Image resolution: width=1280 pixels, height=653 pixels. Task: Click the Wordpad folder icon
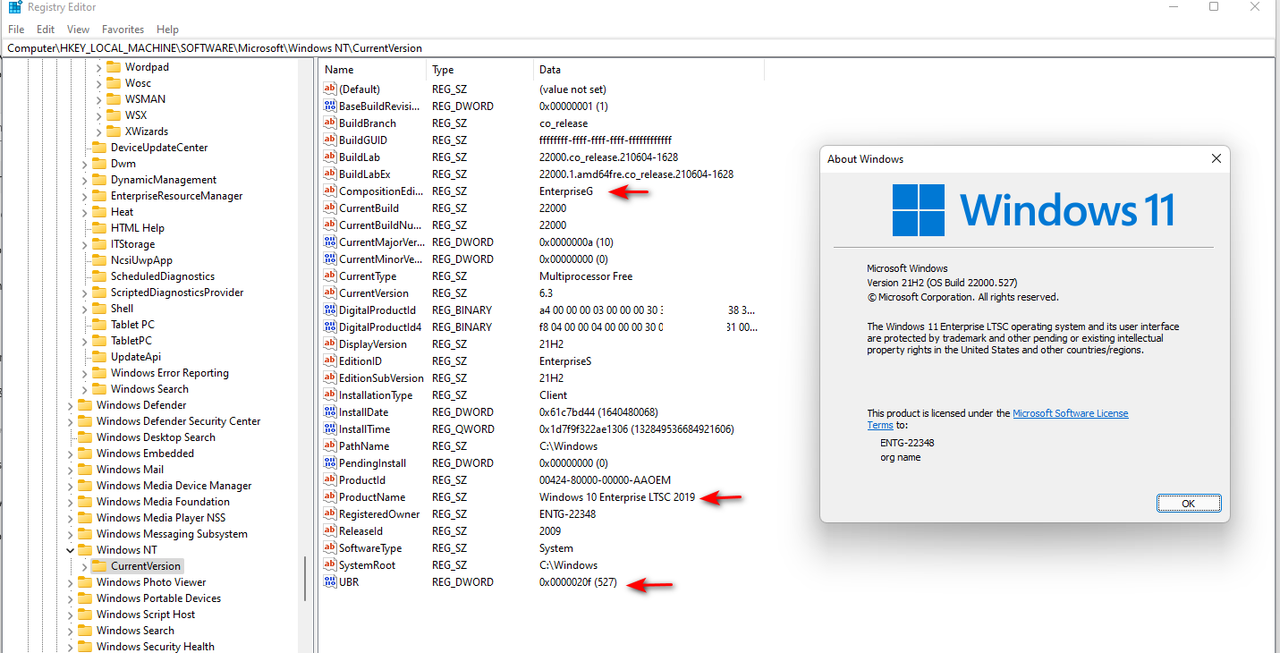pos(113,67)
